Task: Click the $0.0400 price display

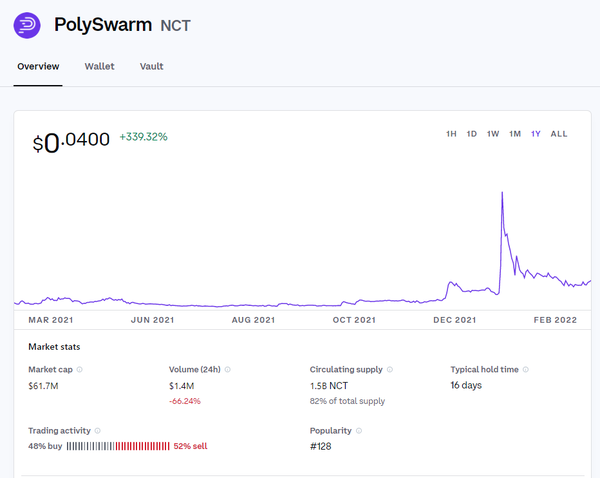Action: click(x=71, y=142)
